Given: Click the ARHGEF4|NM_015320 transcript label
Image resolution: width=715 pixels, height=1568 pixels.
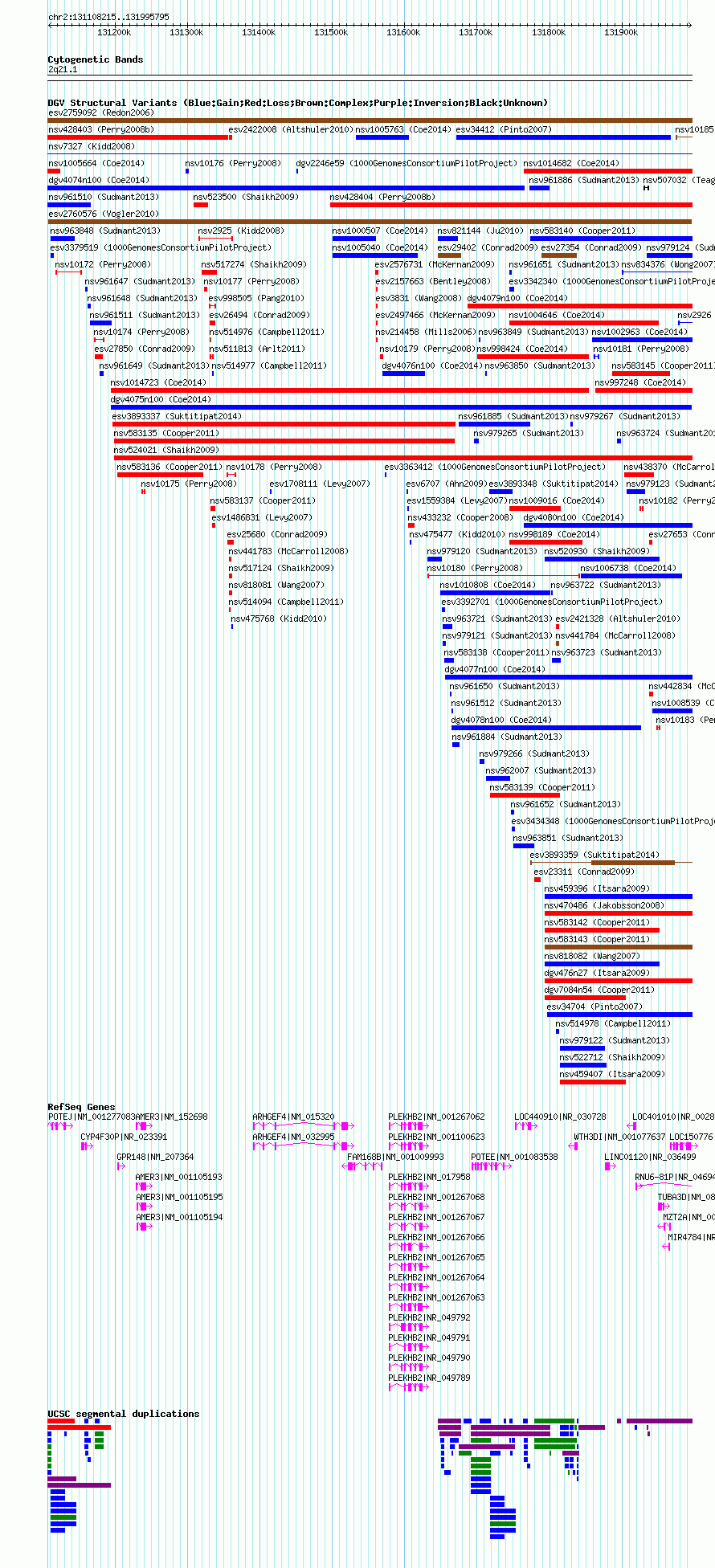Looking at the screenshot, I should [293, 1117].
